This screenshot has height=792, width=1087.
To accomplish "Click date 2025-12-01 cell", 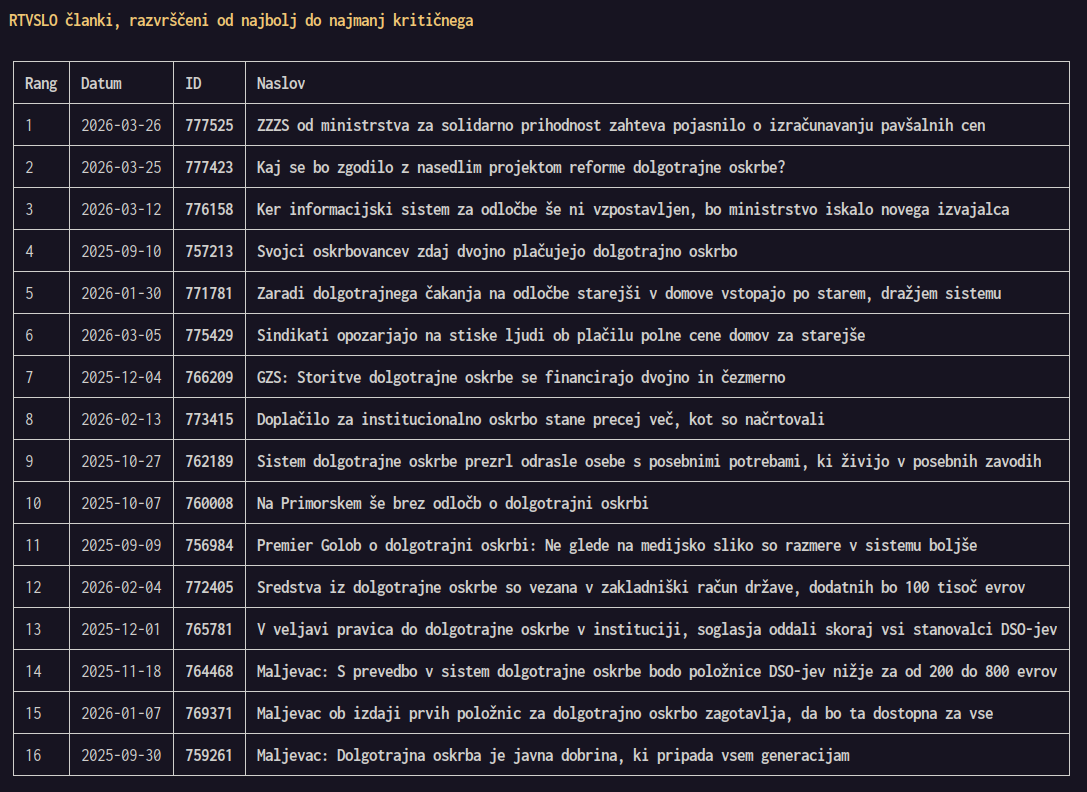I will 121,630.
